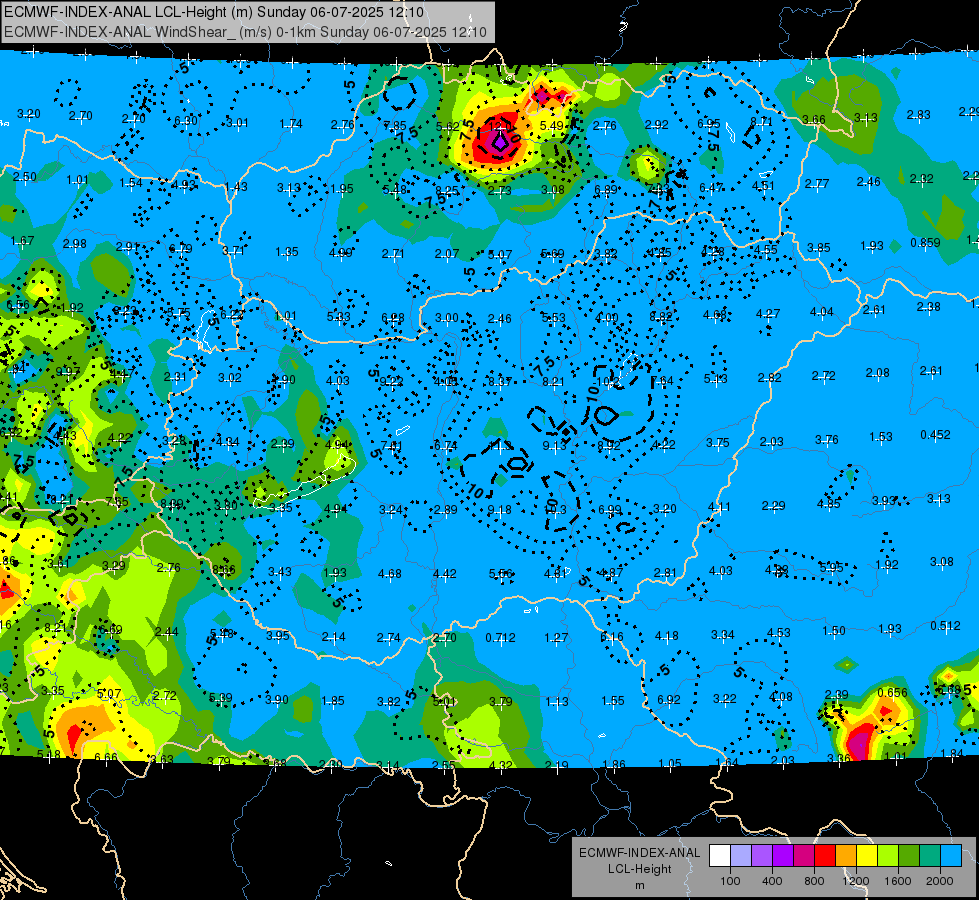Click the grid value 4.04
Screen dimensions: 979x900
822,312
